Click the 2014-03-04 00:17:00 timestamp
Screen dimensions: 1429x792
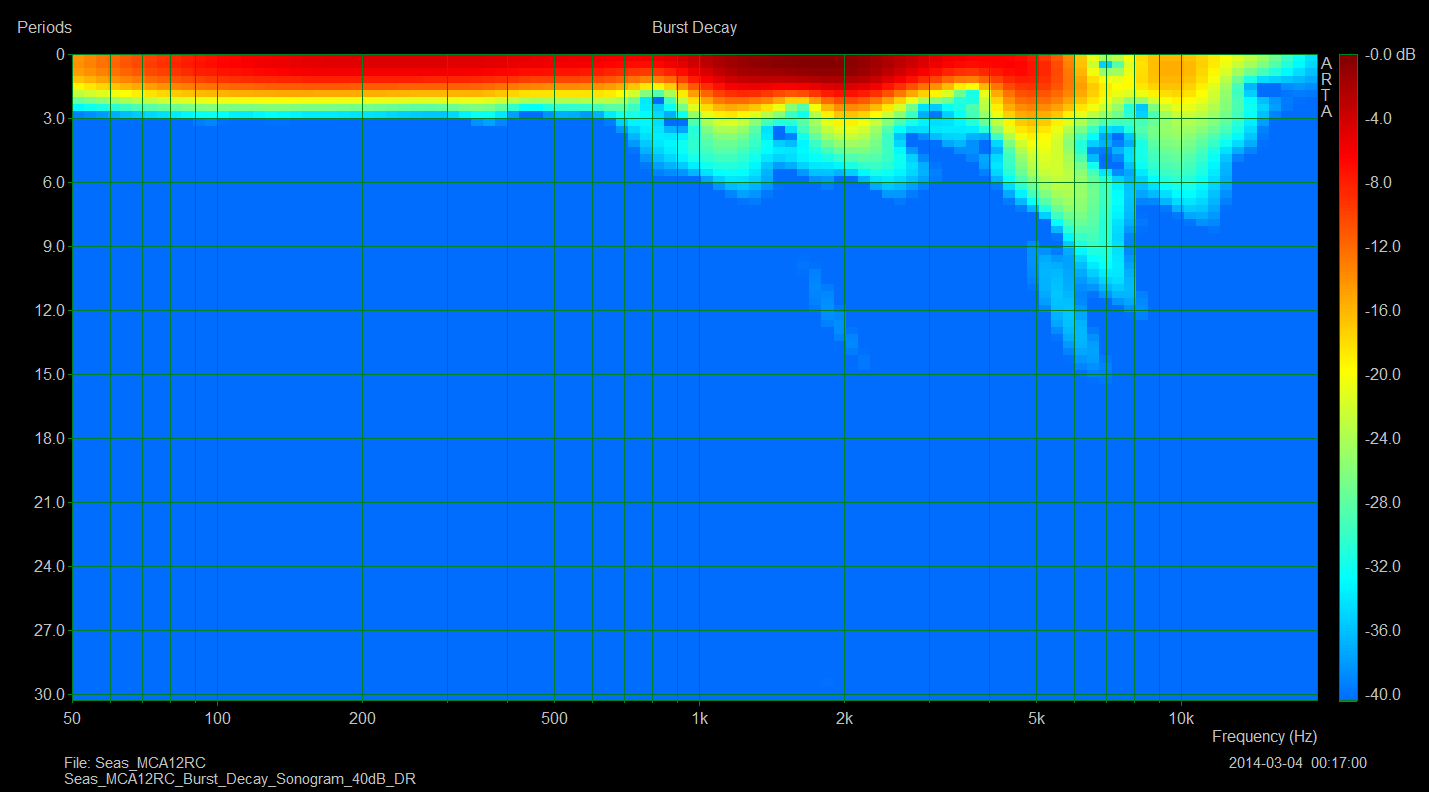1297,763
